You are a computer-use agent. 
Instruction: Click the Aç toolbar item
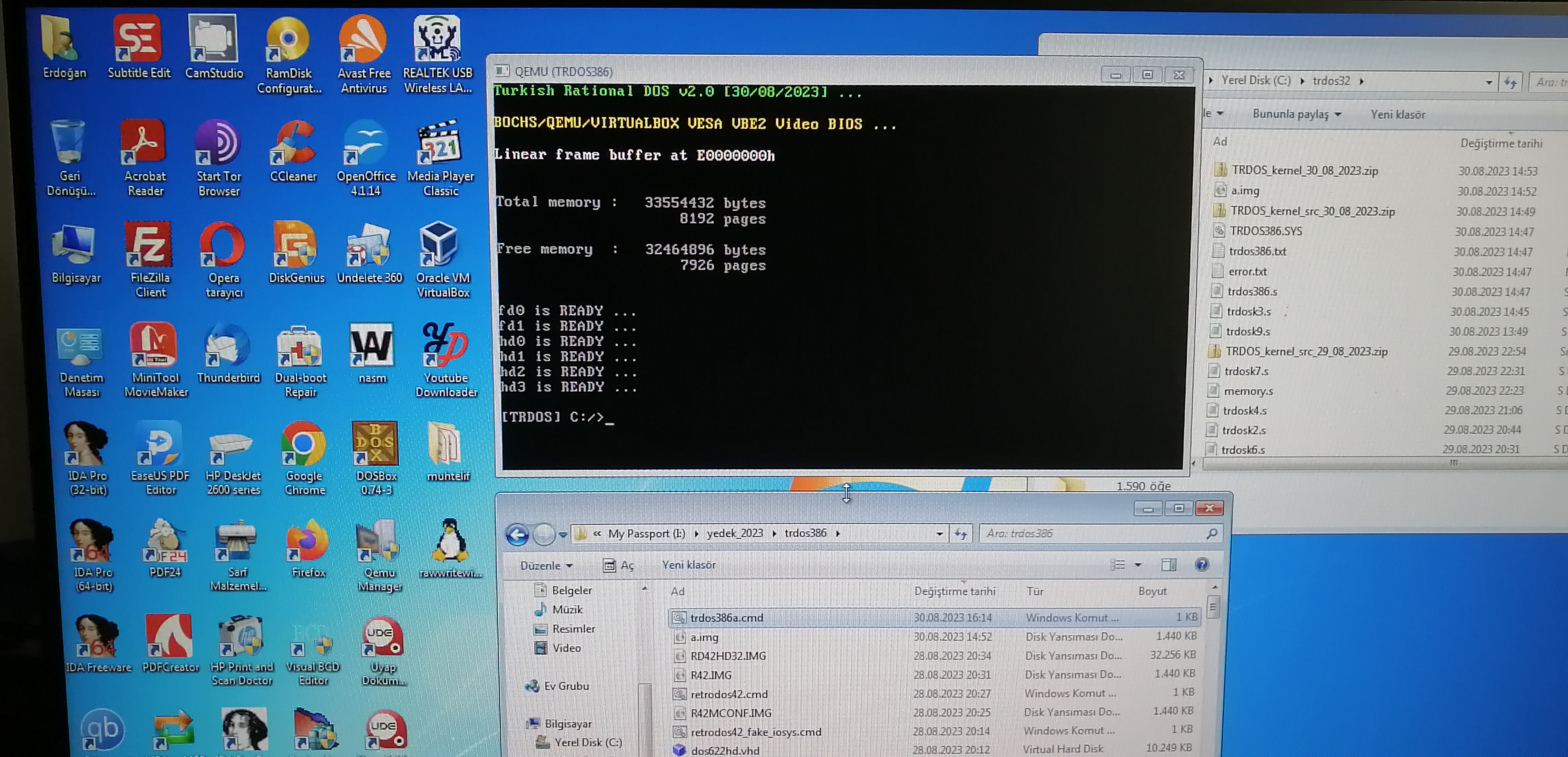tap(618, 565)
